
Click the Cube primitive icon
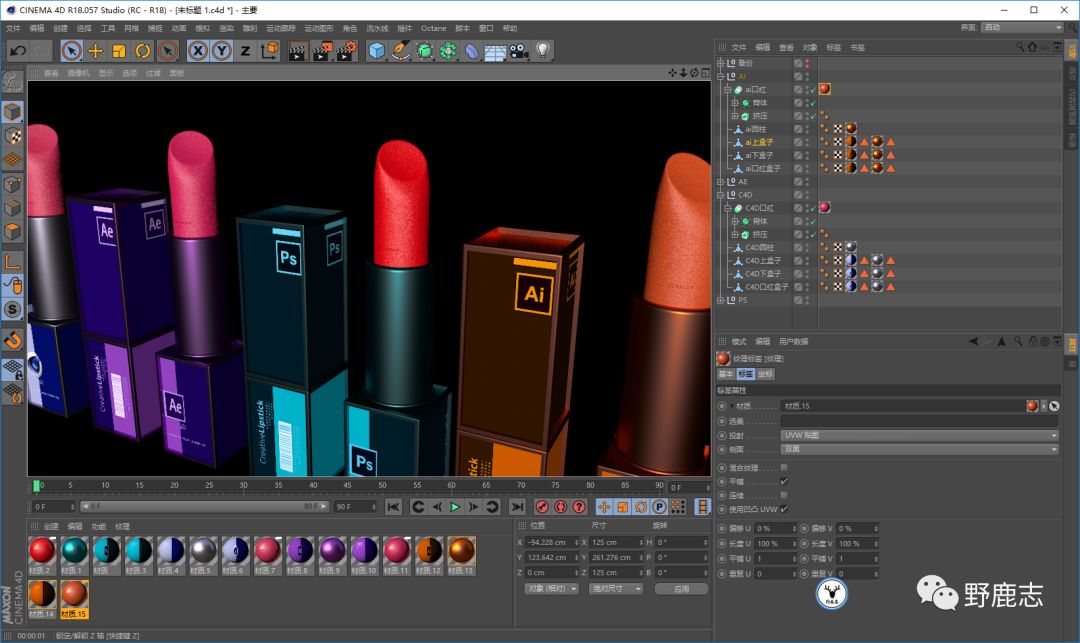[x=376, y=50]
